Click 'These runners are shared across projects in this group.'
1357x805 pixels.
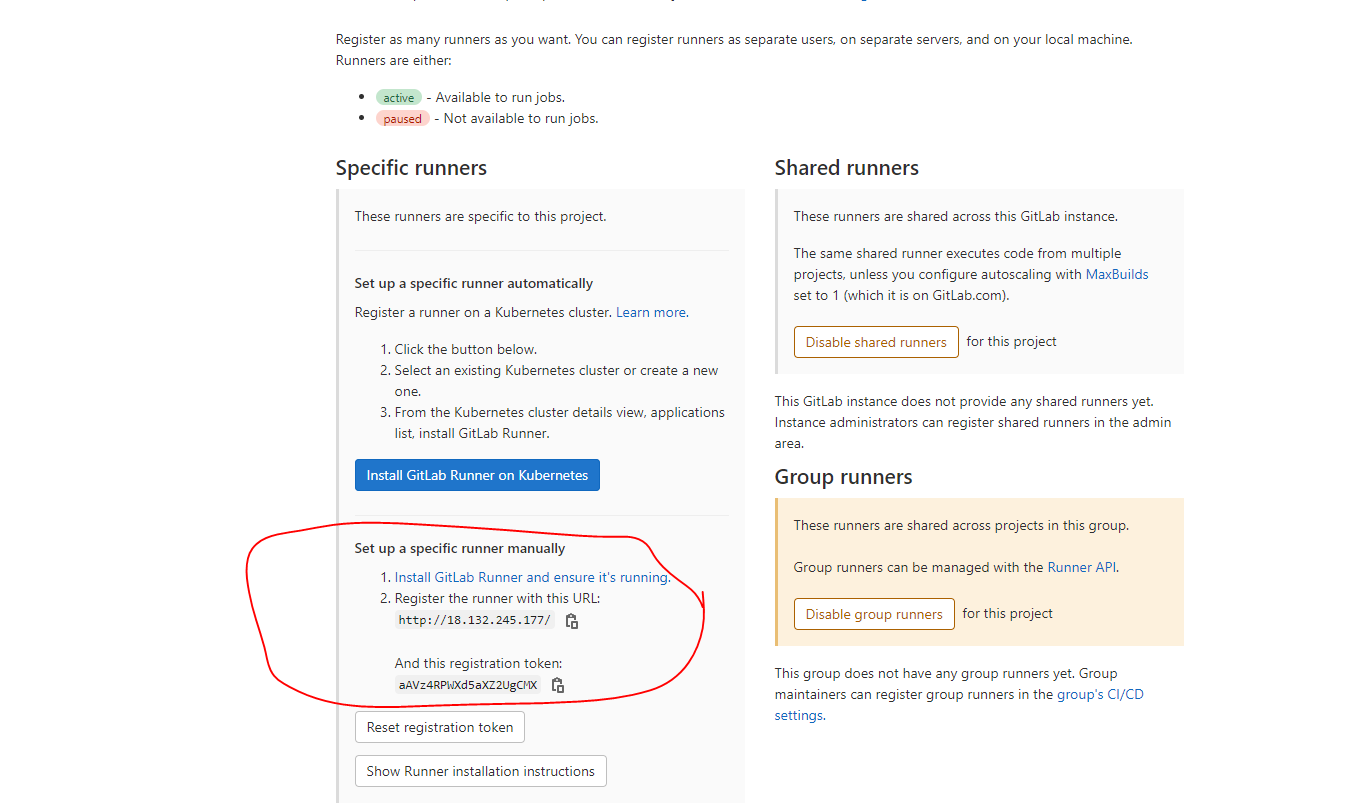(x=961, y=525)
